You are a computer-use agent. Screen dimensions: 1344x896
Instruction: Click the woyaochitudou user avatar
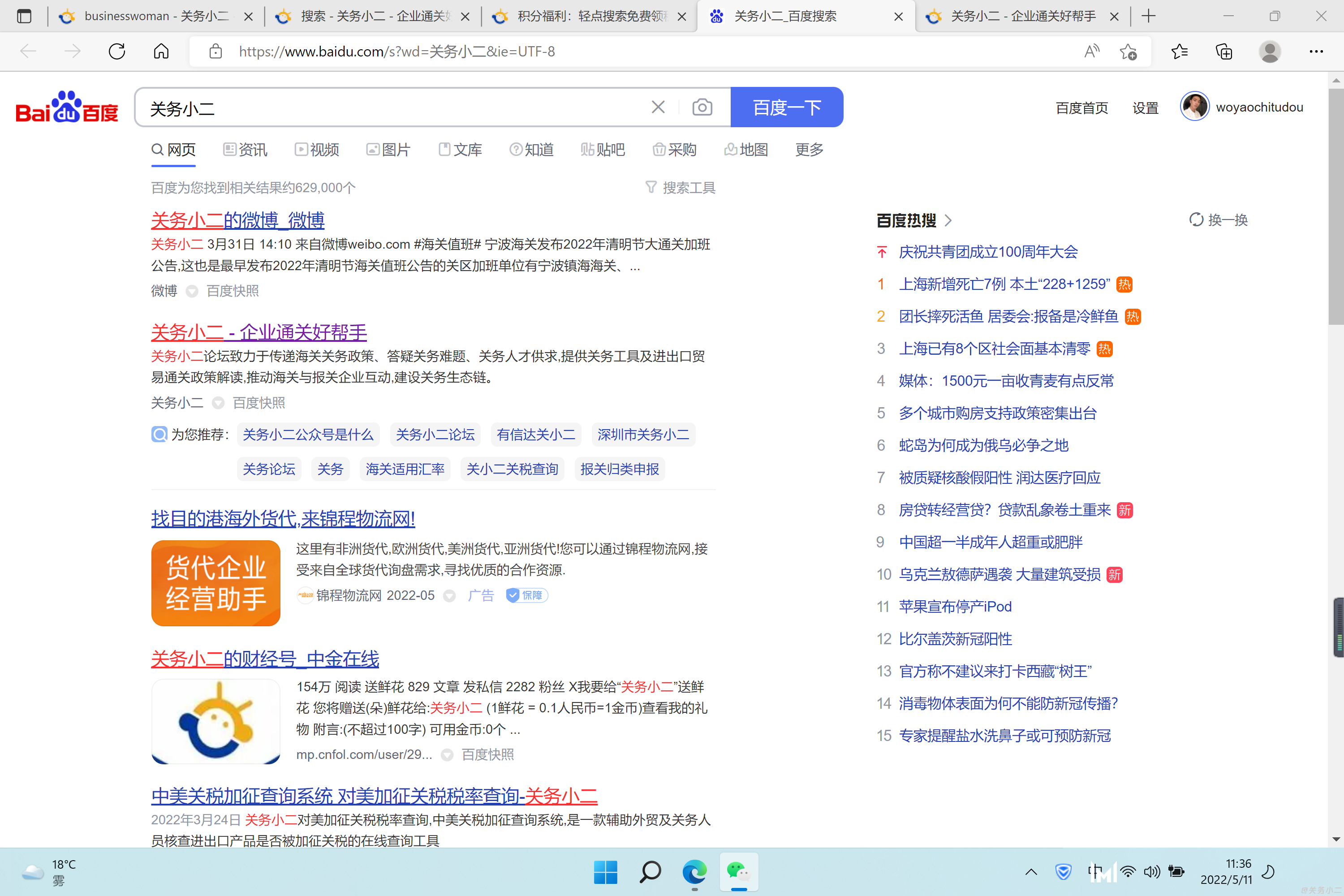pos(1194,107)
